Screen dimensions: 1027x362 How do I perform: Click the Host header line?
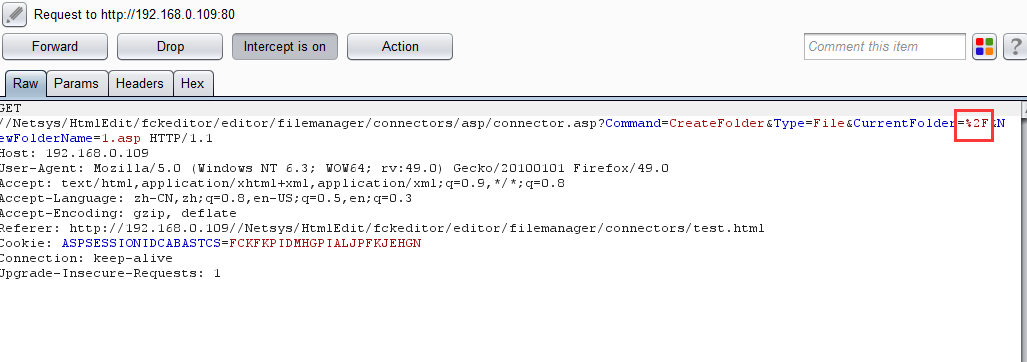click(74, 153)
